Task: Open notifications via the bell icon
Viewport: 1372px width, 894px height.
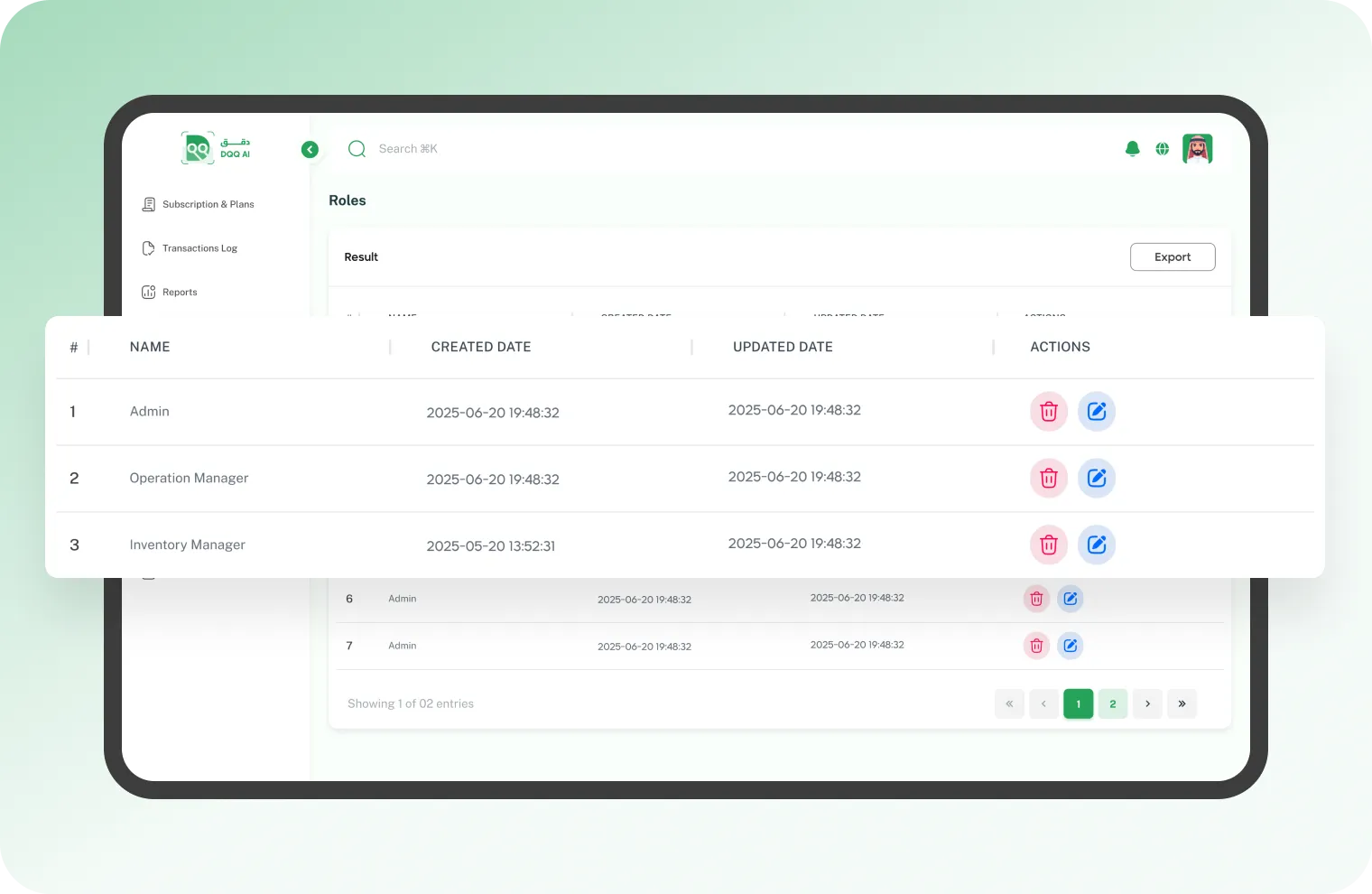Action: click(1133, 148)
